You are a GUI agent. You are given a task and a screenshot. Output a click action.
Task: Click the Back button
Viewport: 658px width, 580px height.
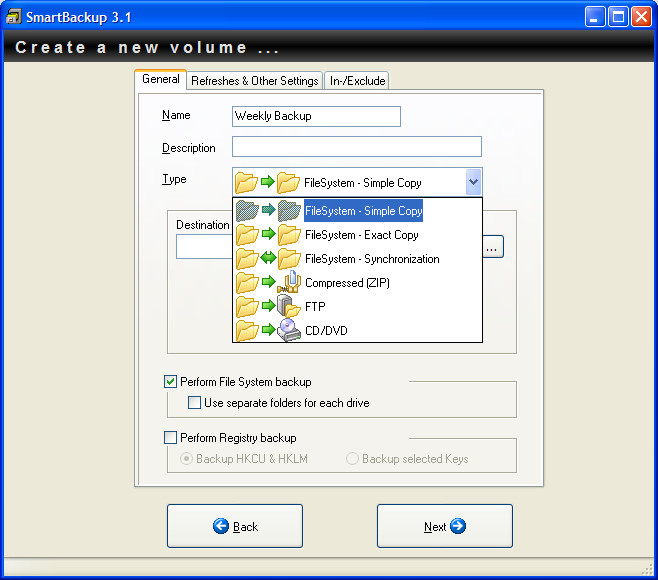click(235, 526)
